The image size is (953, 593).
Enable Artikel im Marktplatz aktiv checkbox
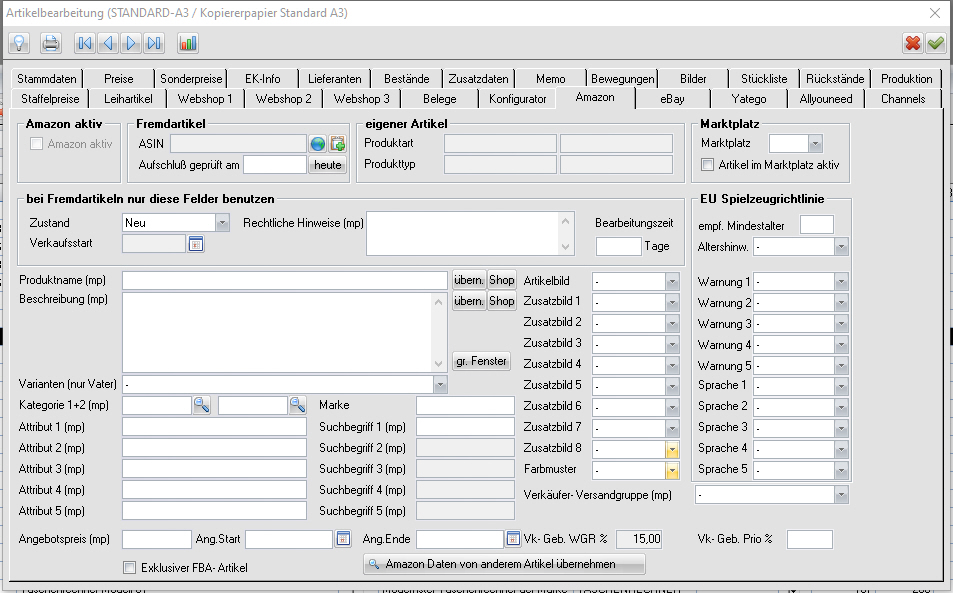point(708,165)
